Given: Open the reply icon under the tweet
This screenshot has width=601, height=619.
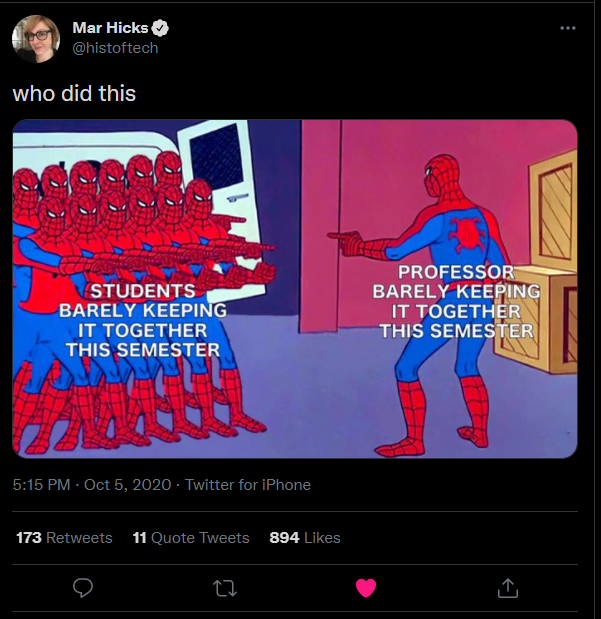Looking at the screenshot, I should (x=83, y=588).
